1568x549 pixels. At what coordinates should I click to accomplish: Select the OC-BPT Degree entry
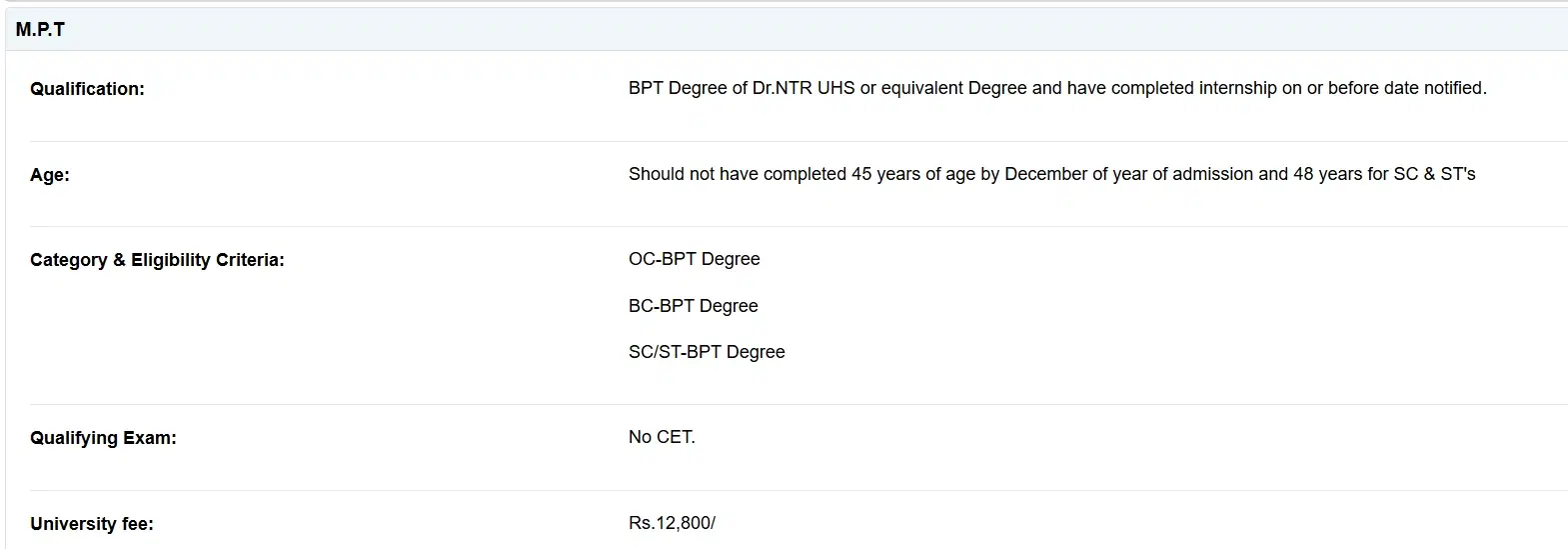click(x=694, y=259)
